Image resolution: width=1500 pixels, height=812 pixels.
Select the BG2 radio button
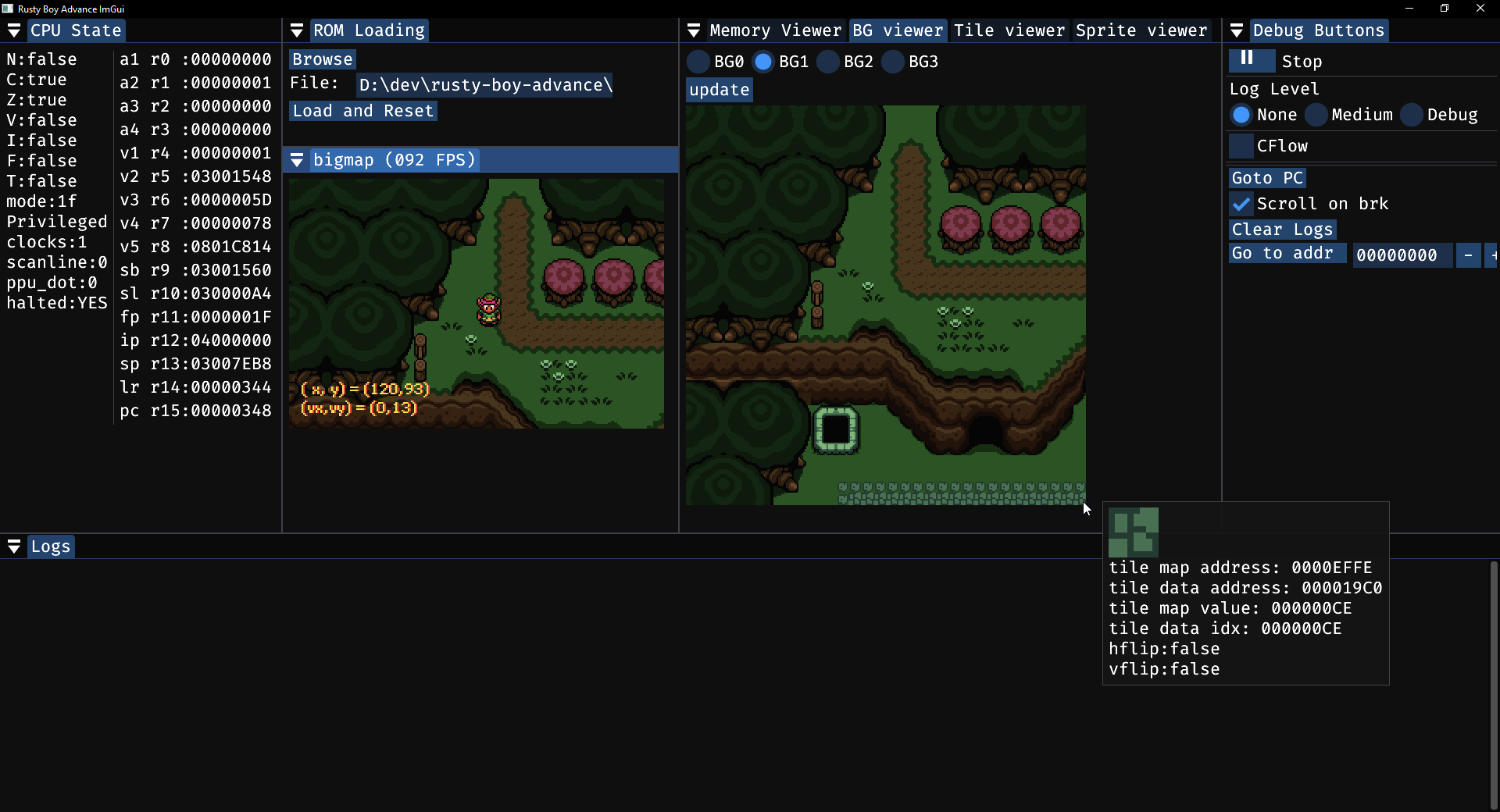point(828,62)
